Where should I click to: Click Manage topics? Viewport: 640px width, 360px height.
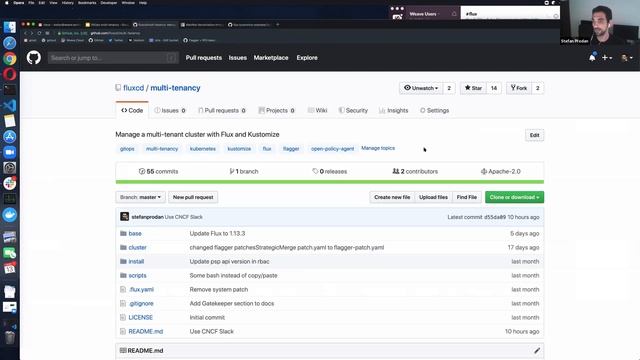click(x=378, y=148)
